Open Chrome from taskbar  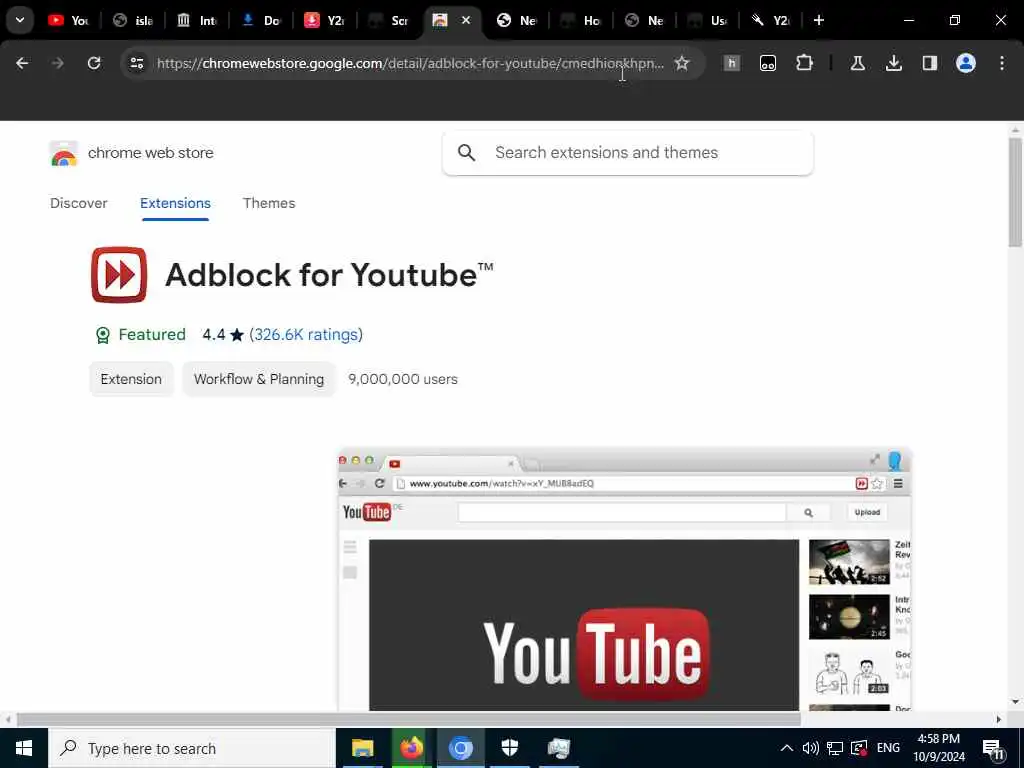point(460,748)
